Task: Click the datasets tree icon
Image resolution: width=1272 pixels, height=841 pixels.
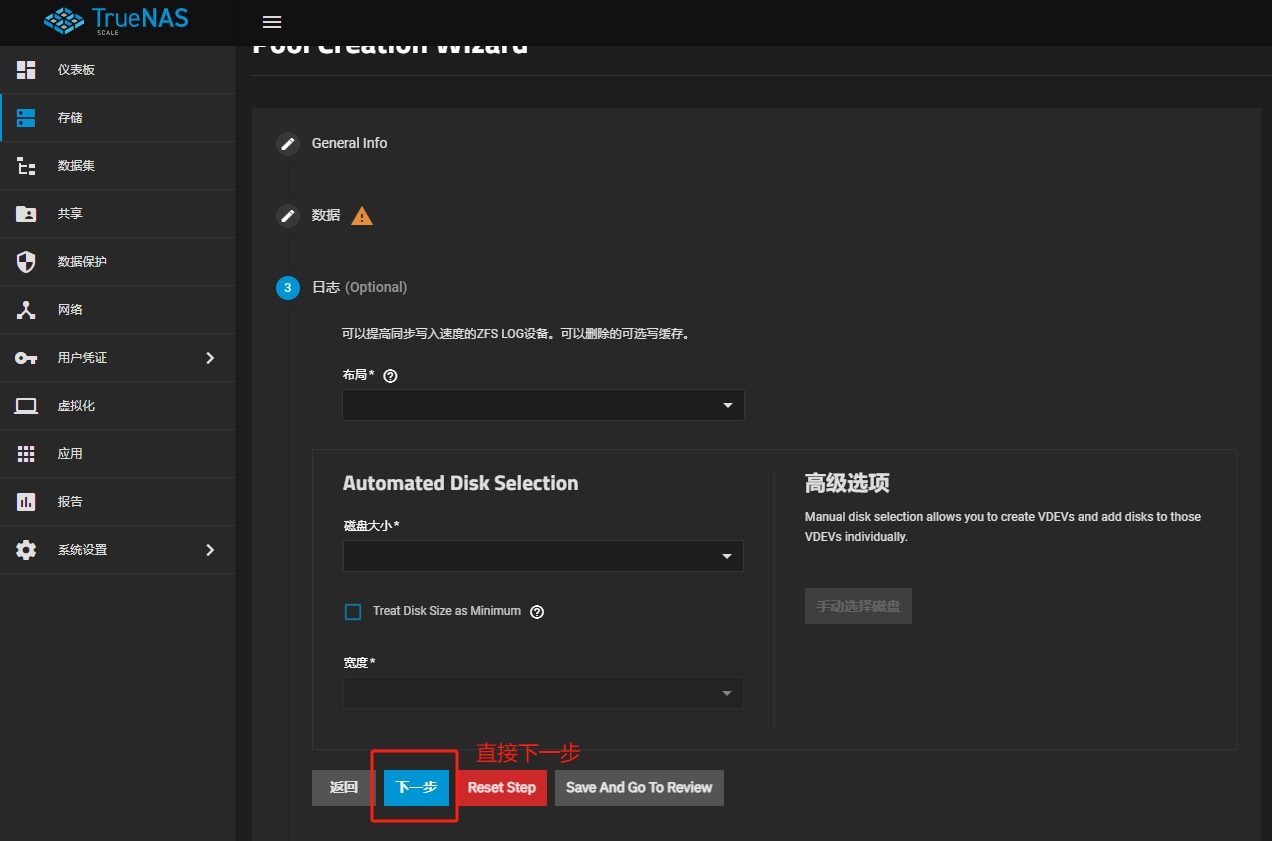Action: click(26, 166)
